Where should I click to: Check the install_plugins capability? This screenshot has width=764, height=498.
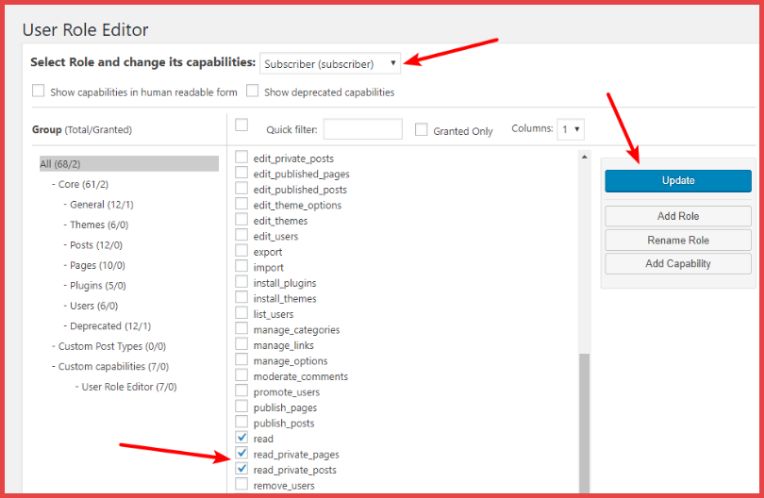[x=241, y=282]
